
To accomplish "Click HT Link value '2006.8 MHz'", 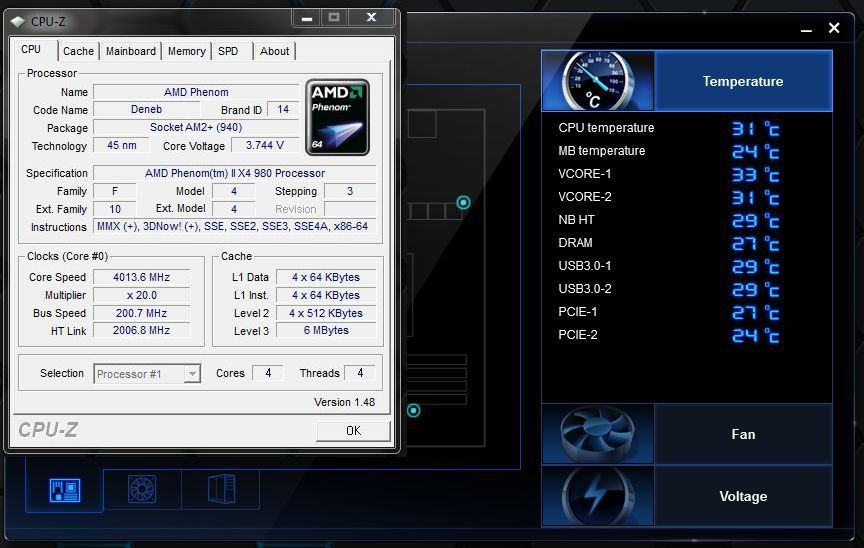I will coord(142,330).
